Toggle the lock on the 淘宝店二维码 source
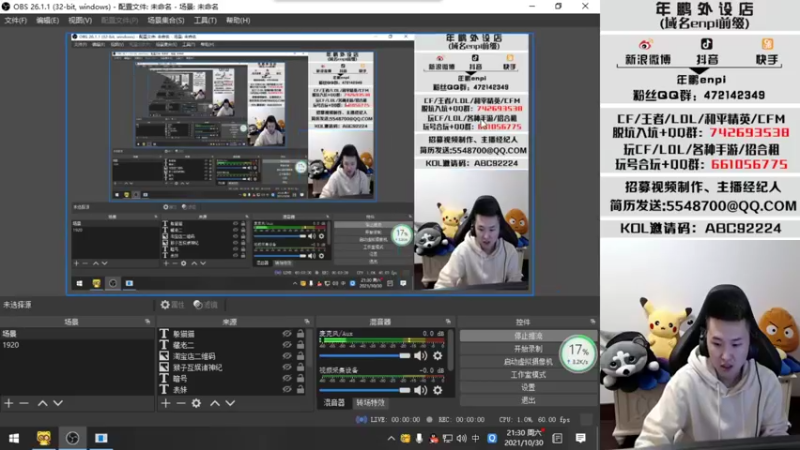Screen dimensions: 800x450 pos(301,356)
